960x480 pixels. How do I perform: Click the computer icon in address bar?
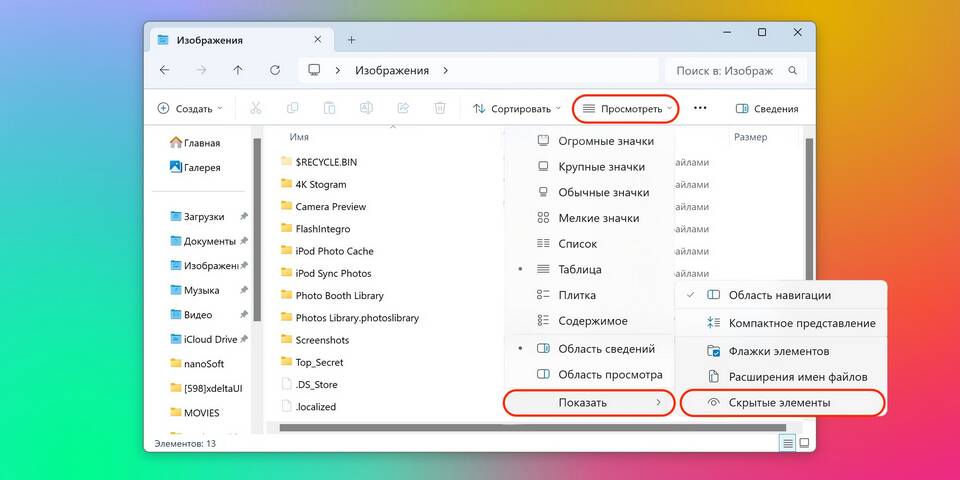pos(314,70)
